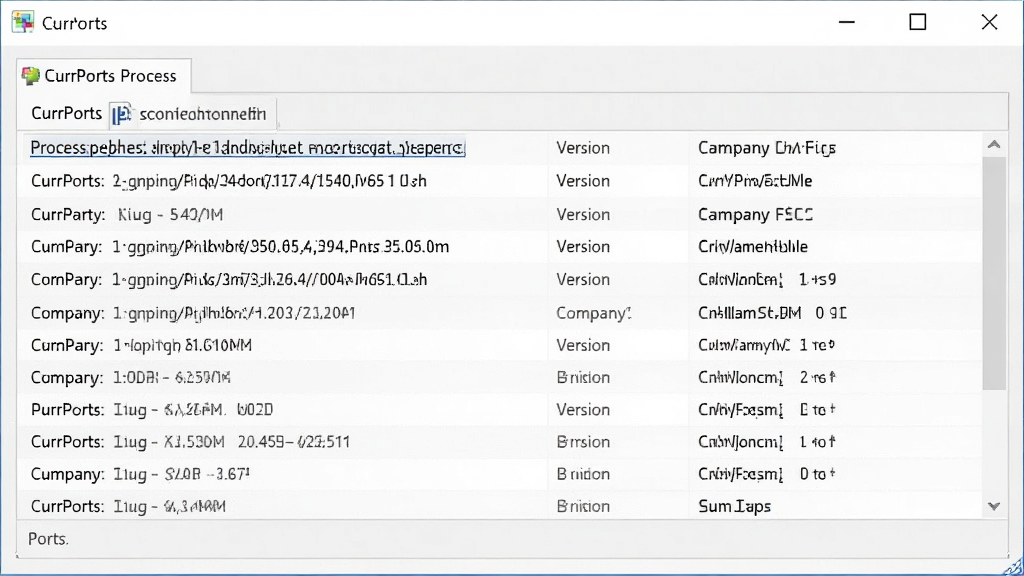Click the CurrPorts app icon in title bar

[x=23, y=22]
